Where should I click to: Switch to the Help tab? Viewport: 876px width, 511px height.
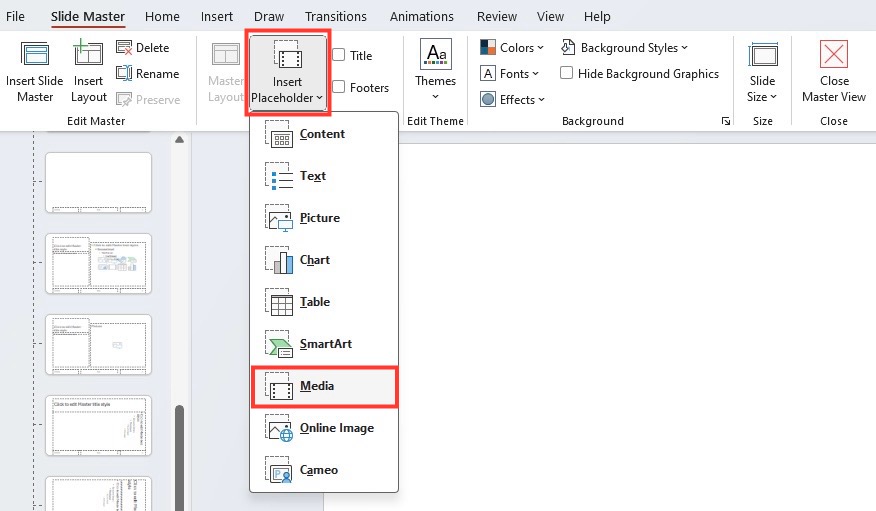[x=597, y=16]
